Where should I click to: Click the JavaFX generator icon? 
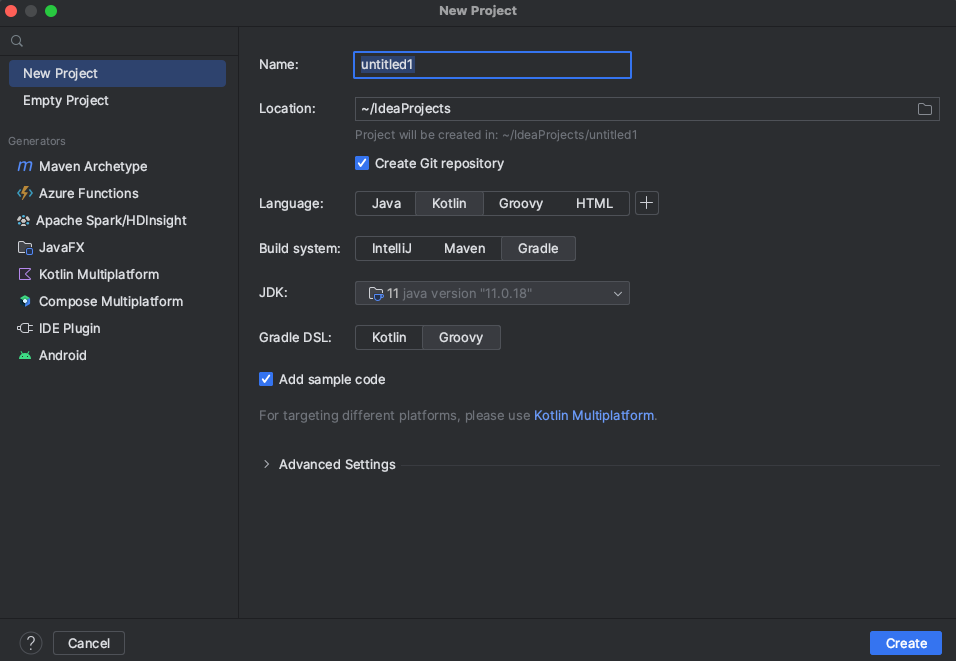click(x=25, y=247)
